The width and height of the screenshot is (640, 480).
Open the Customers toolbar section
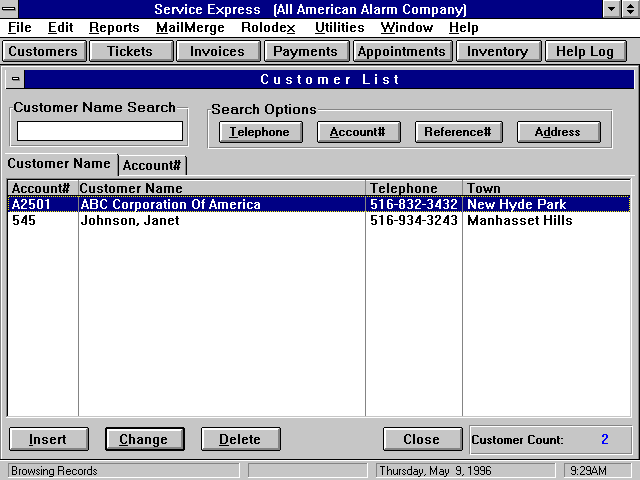(x=43, y=51)
